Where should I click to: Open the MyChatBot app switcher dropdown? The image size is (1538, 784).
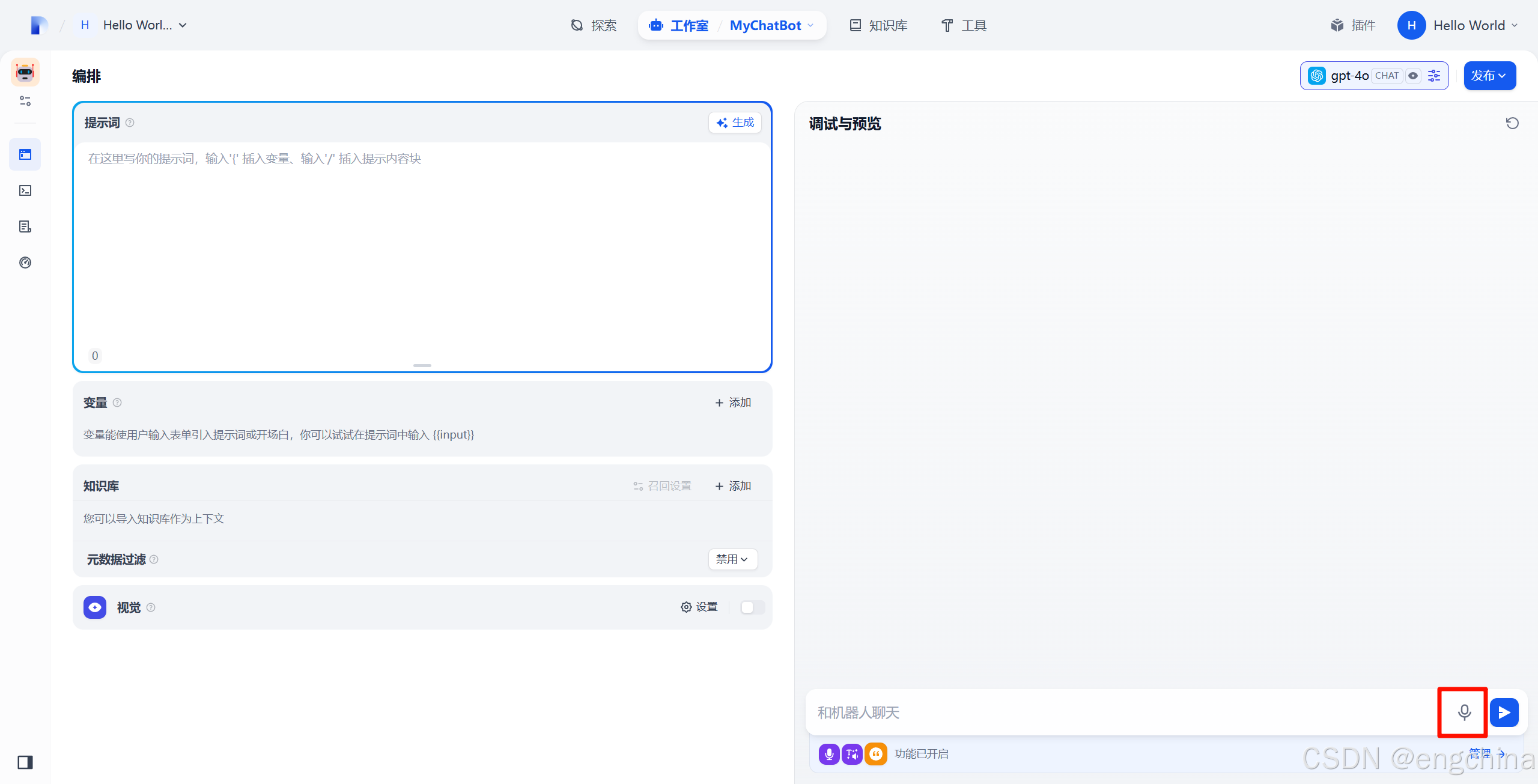click(x=771, y=25)
